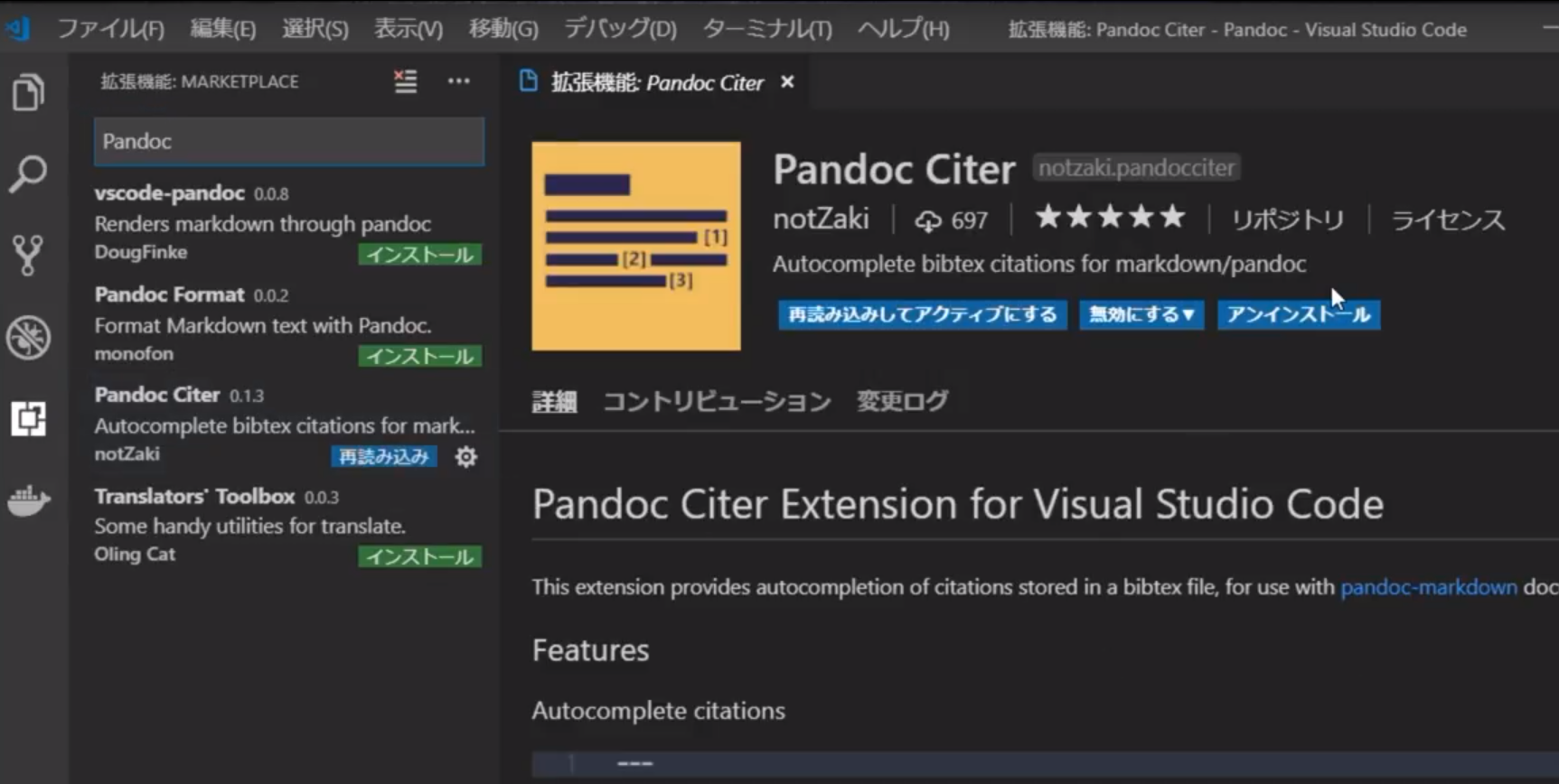The height and width of the screenshot is (784, 1559).
Task: Open the ヘルプ(H) menu
Action: (x=904, y=29)
